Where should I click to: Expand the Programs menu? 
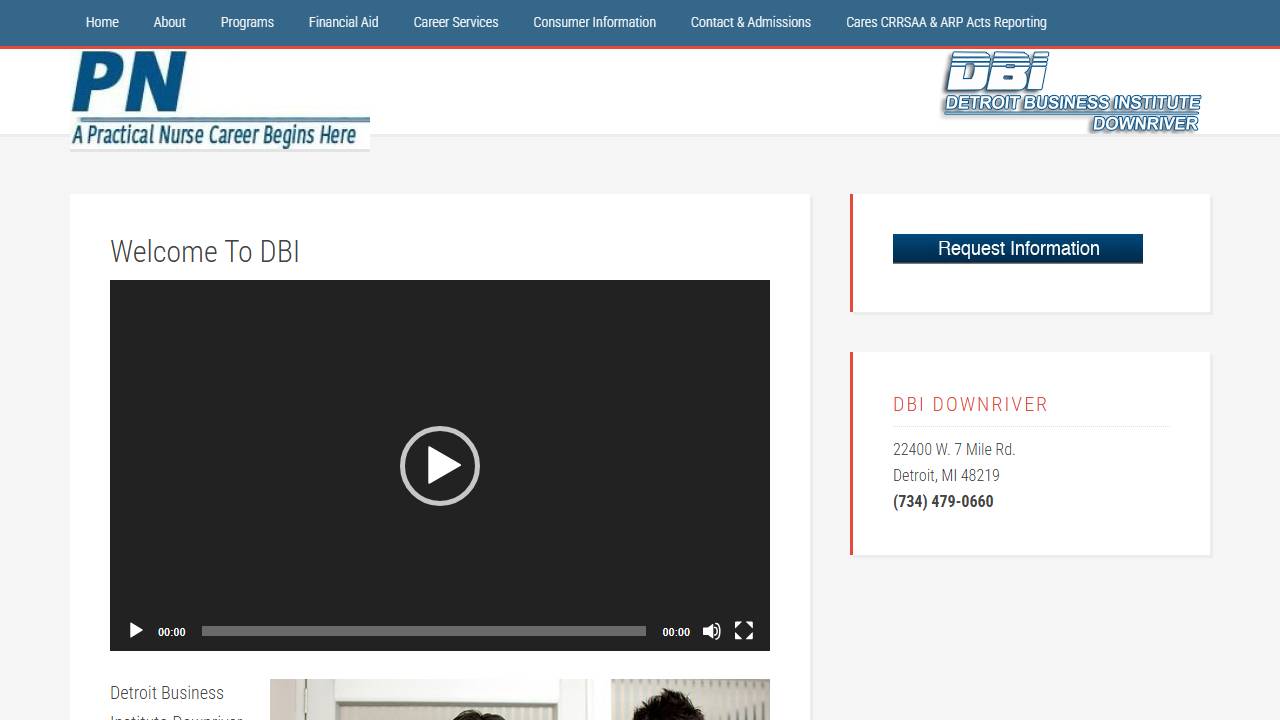pyautogui.click(x=247, y=22)
